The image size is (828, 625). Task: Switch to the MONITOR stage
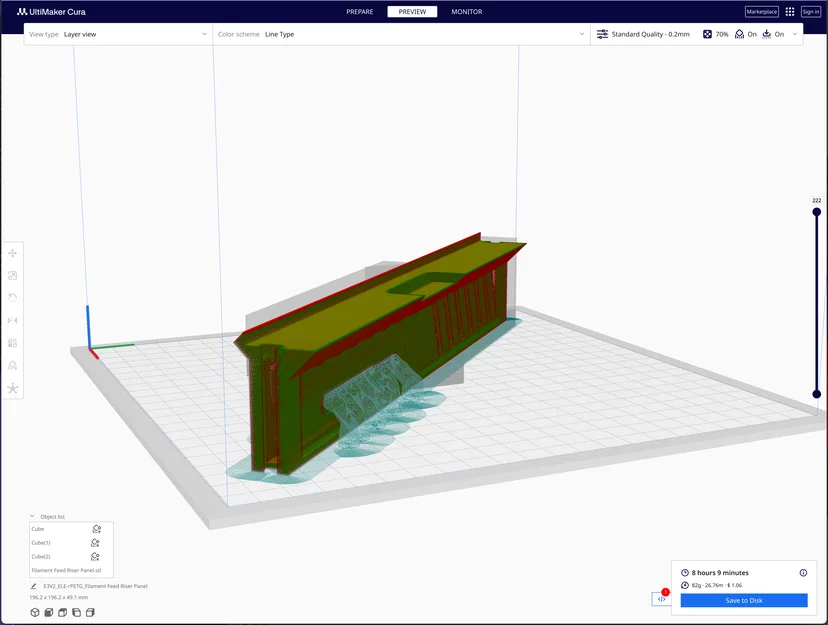467,12
